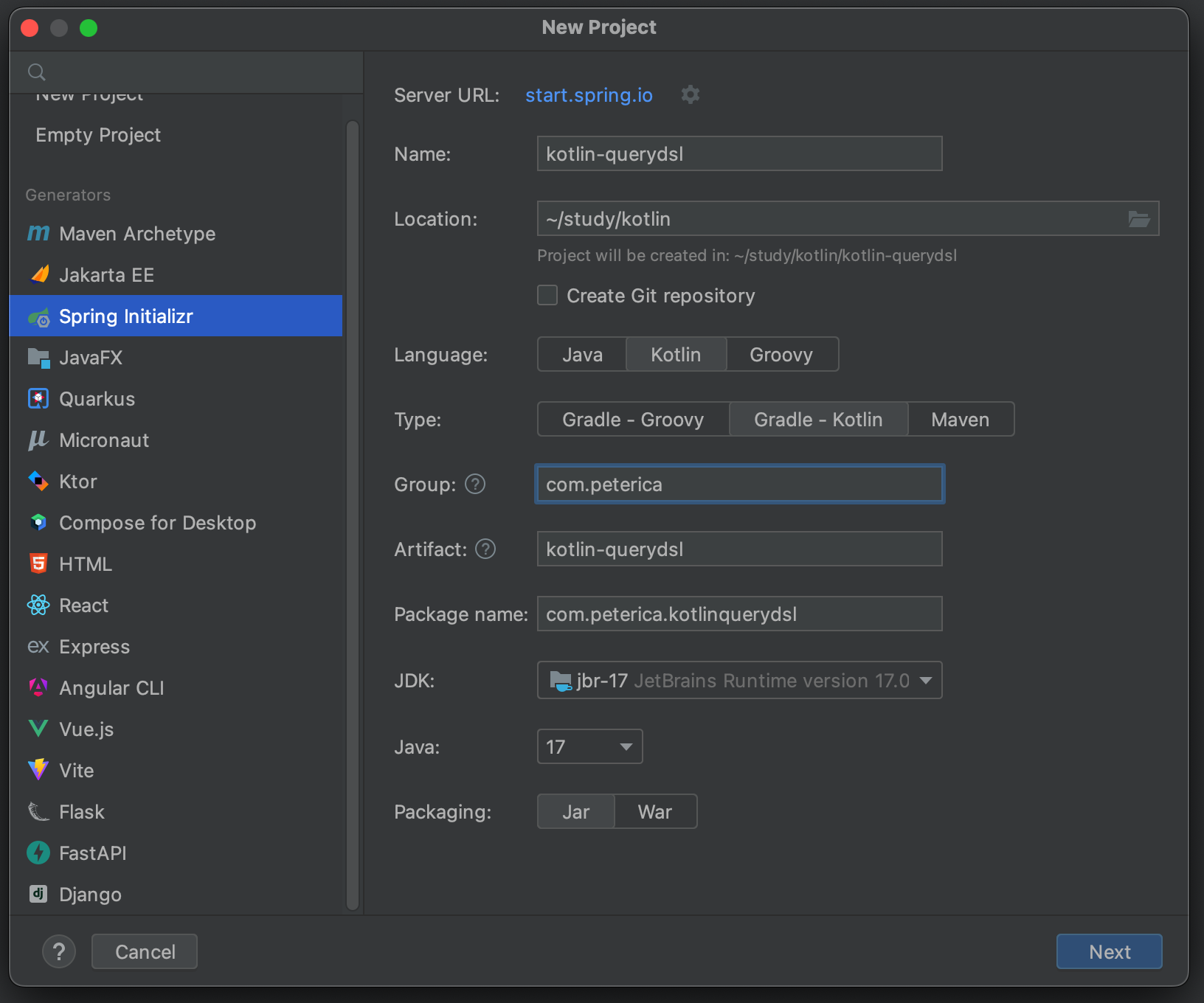Click the Artifact input field
This screenshot has height=1003, width=1204.
[740, 549]
